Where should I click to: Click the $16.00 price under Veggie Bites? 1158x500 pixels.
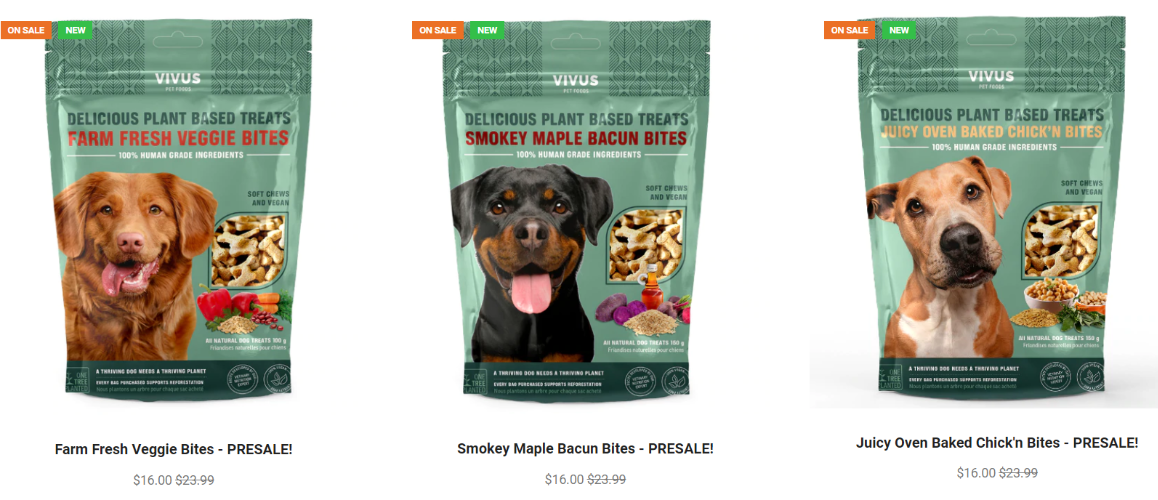152,480
